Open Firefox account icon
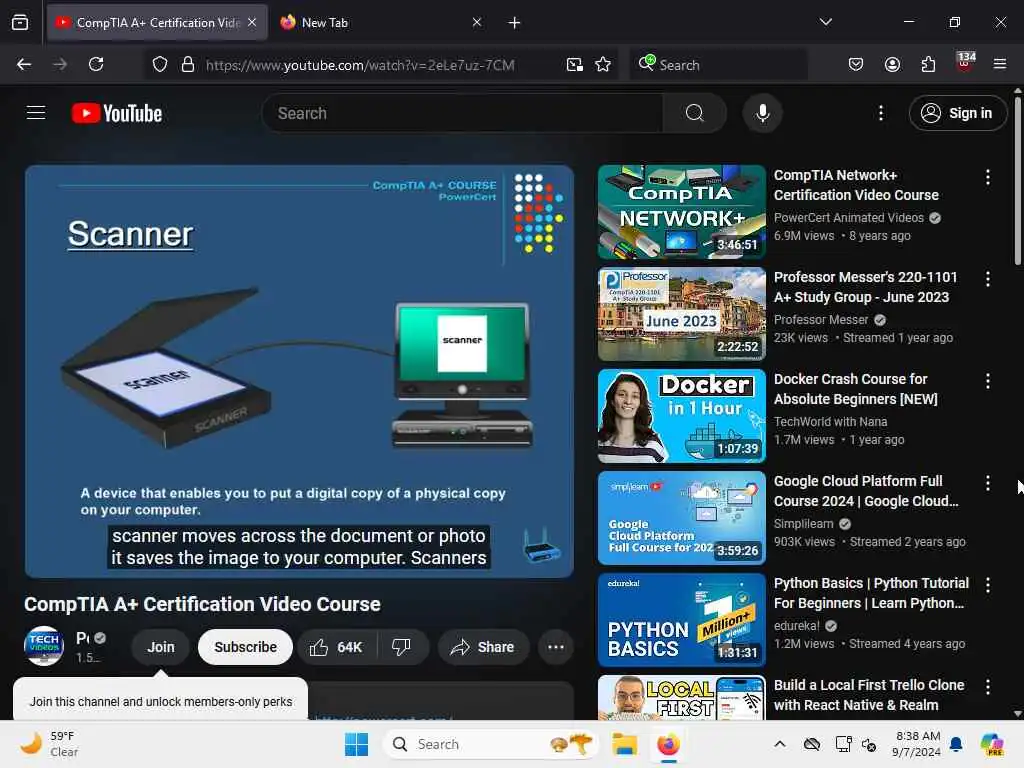1024x768 pixels. click(892, 64)
